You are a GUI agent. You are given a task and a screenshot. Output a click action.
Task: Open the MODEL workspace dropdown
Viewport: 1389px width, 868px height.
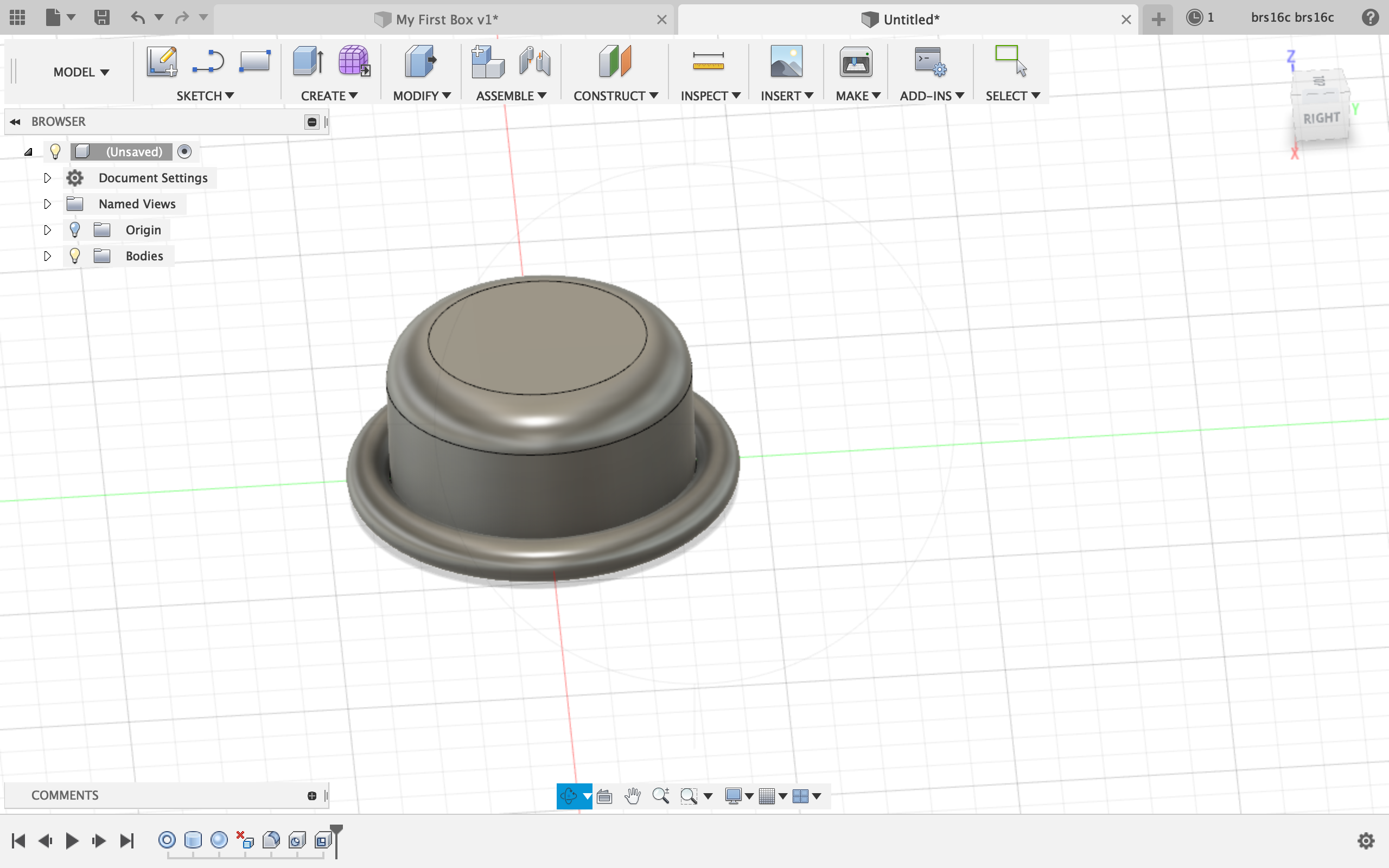(81, 72)
